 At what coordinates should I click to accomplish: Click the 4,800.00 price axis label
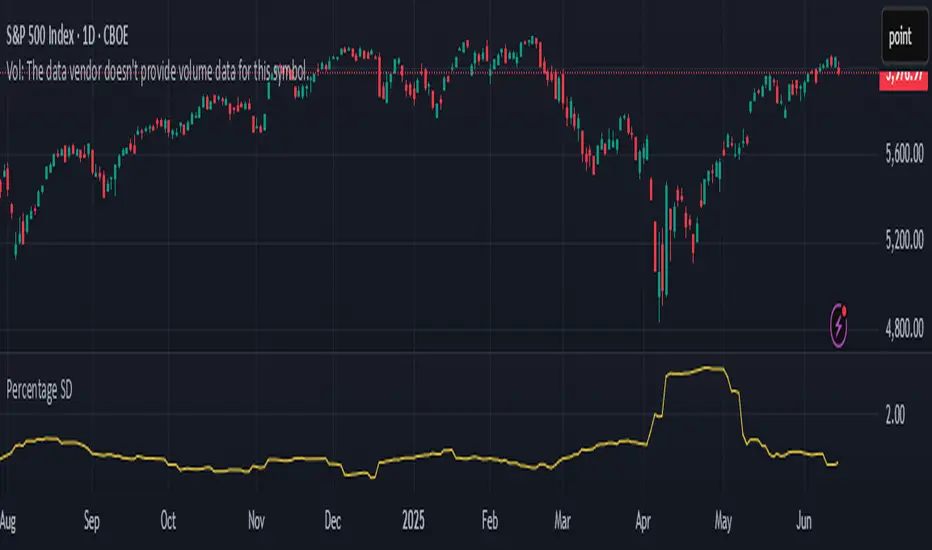click(904, 328)
